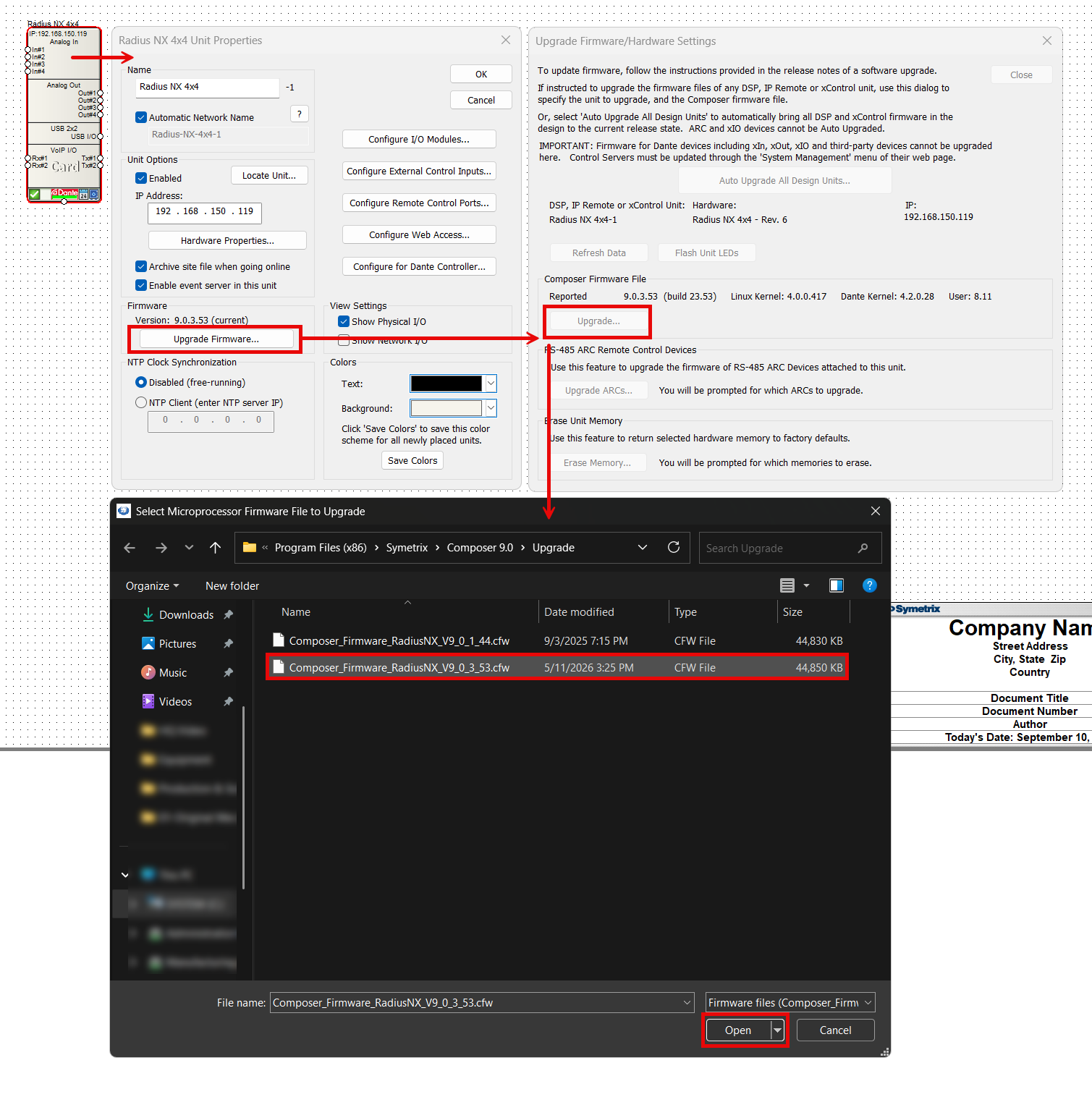Toggle Show Physical I/O checkbox
The image size is (1092, 1097).
click(344, 321)
